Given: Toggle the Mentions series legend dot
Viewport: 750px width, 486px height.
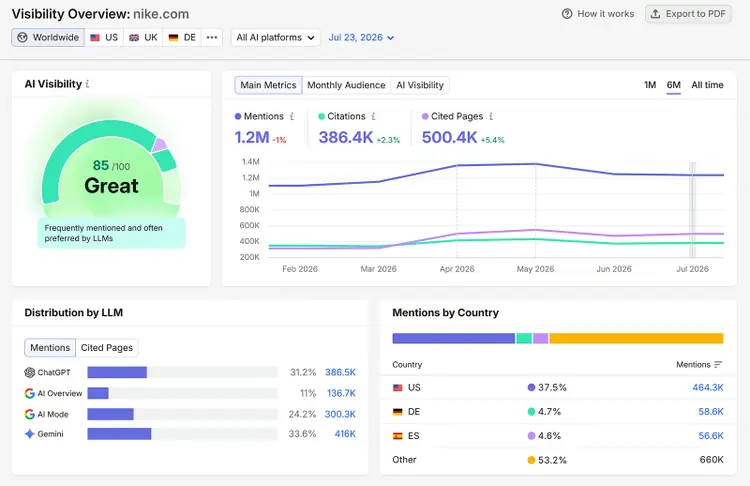Looking at the screenshot, I should coord(238,116).
